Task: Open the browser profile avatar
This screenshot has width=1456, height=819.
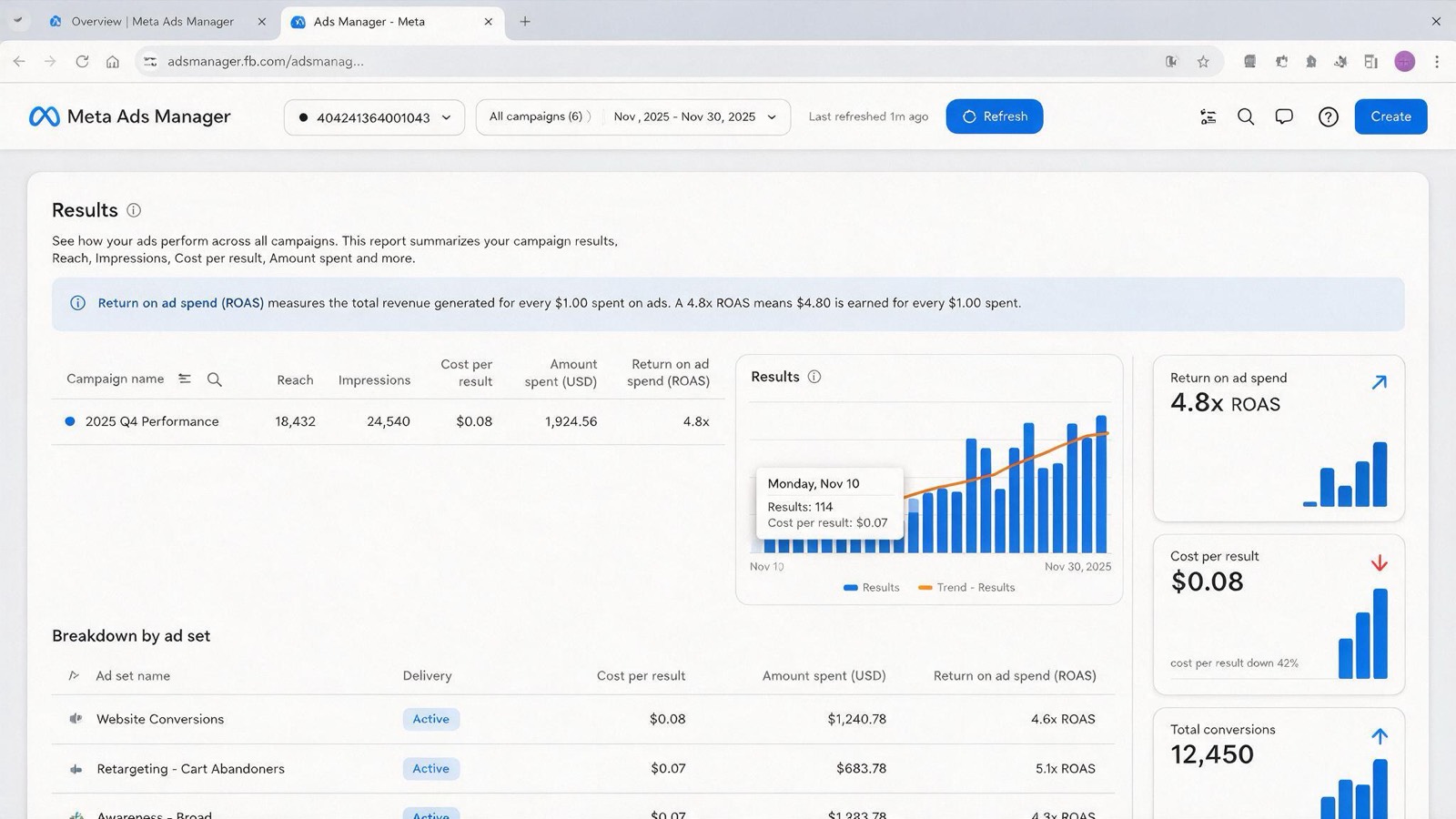Action: pos(1405,62)
